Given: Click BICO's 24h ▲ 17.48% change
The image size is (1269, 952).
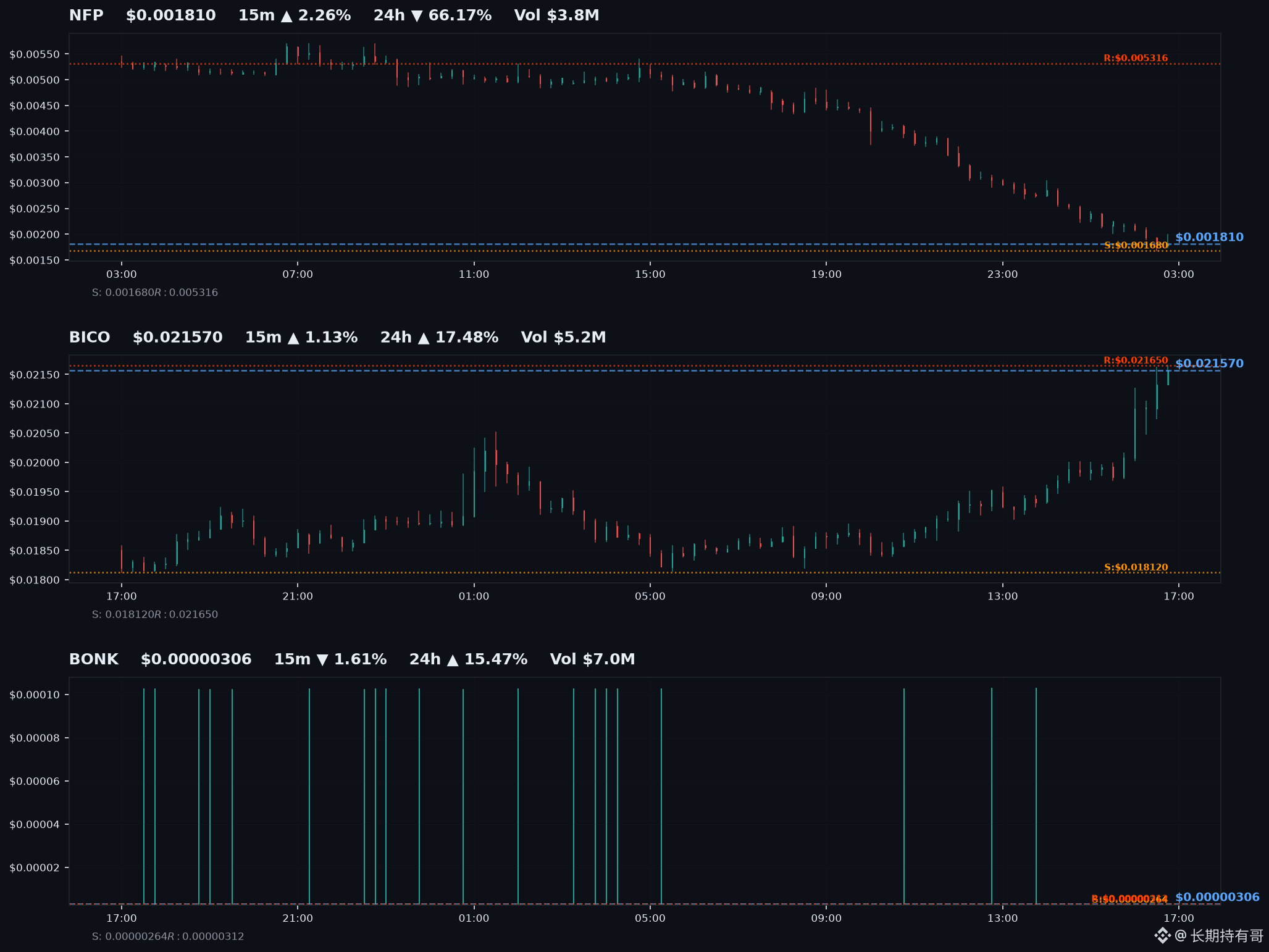Looking at the screenshot, I should click(439, 337).
